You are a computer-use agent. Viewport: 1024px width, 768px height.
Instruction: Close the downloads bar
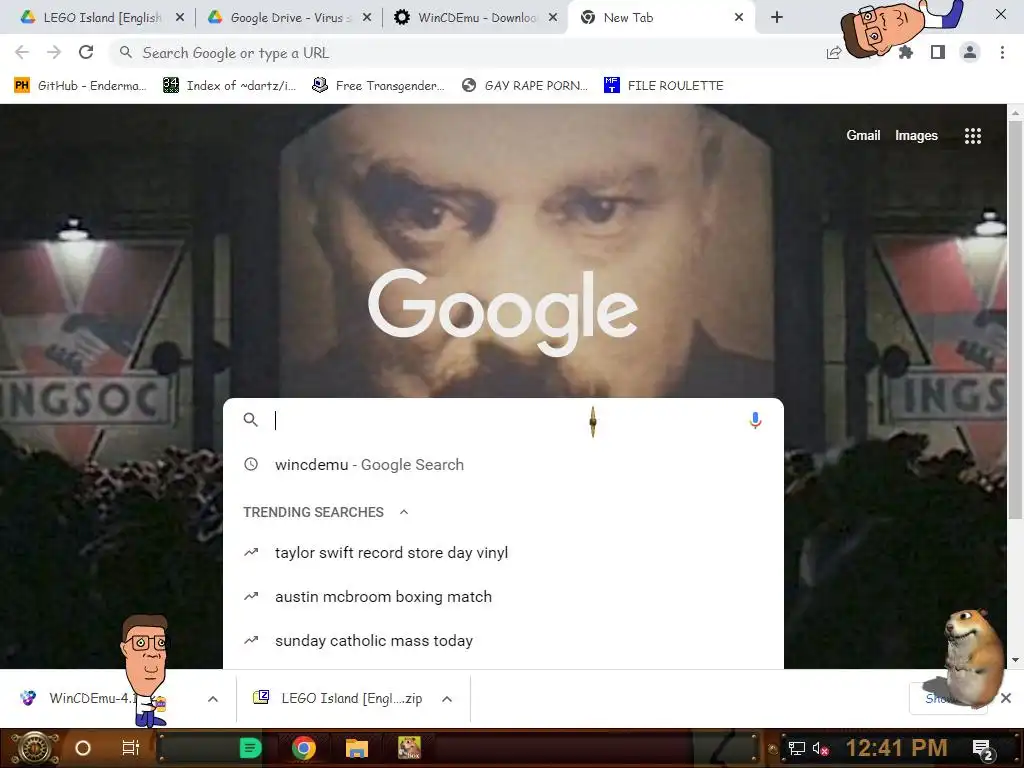click(1006, 698)
